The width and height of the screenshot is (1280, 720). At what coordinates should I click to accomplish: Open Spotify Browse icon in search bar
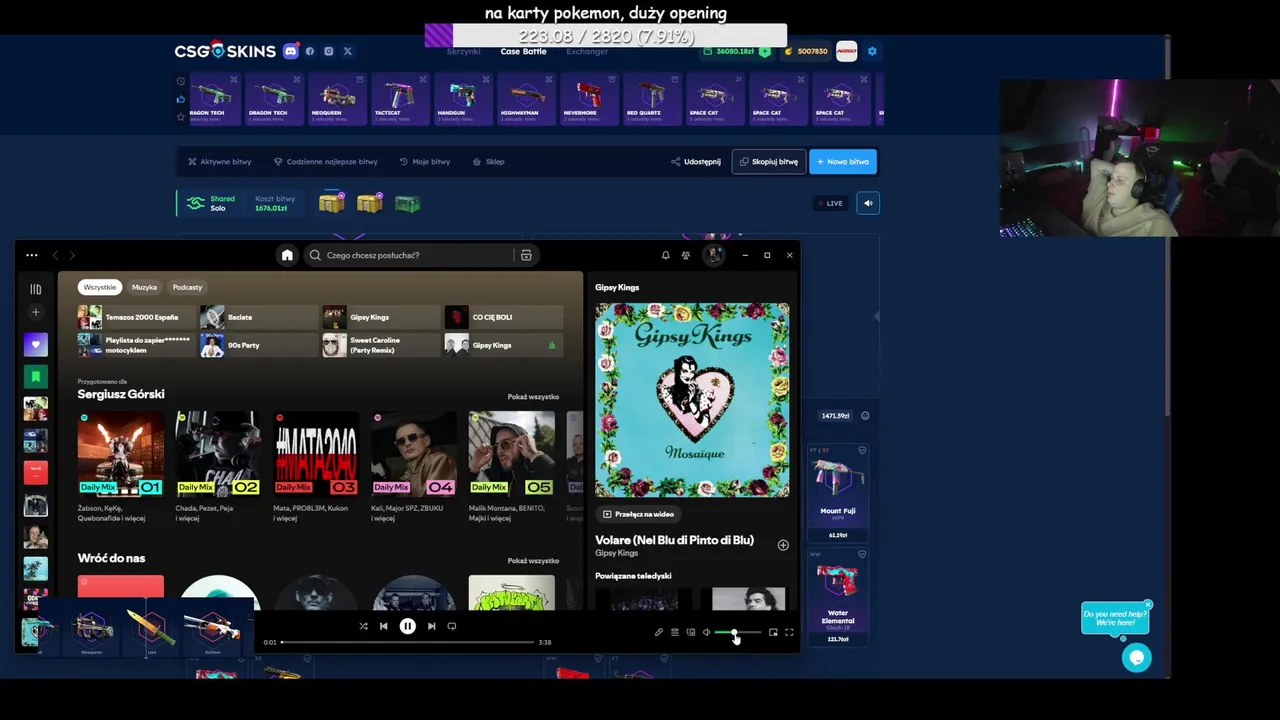pyautogui.click(x=526, y=255)
